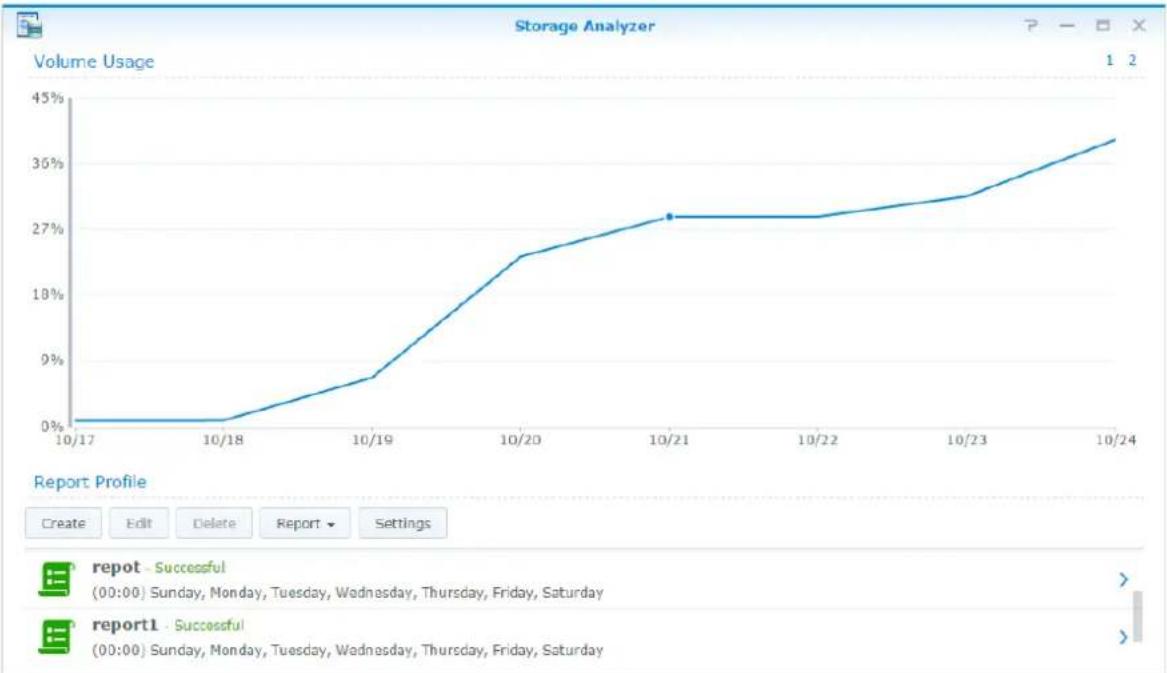The width and height of the screenshot is (1167, 673).
Task: Expand the report1 profile chevron
Action: [1124, 637]
